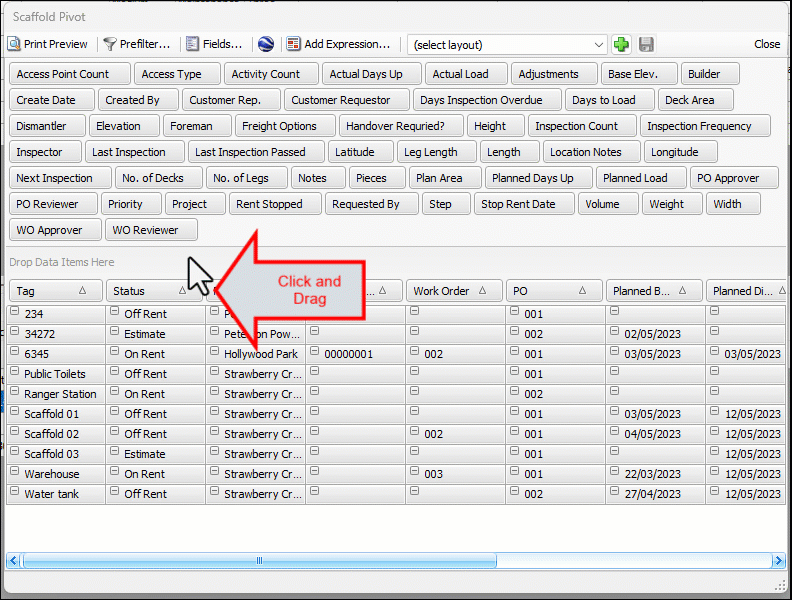Viewport: 792px width, 600px height.
Task: Collapse the Scaffold 01 row group
Action: tap(15, 412)
